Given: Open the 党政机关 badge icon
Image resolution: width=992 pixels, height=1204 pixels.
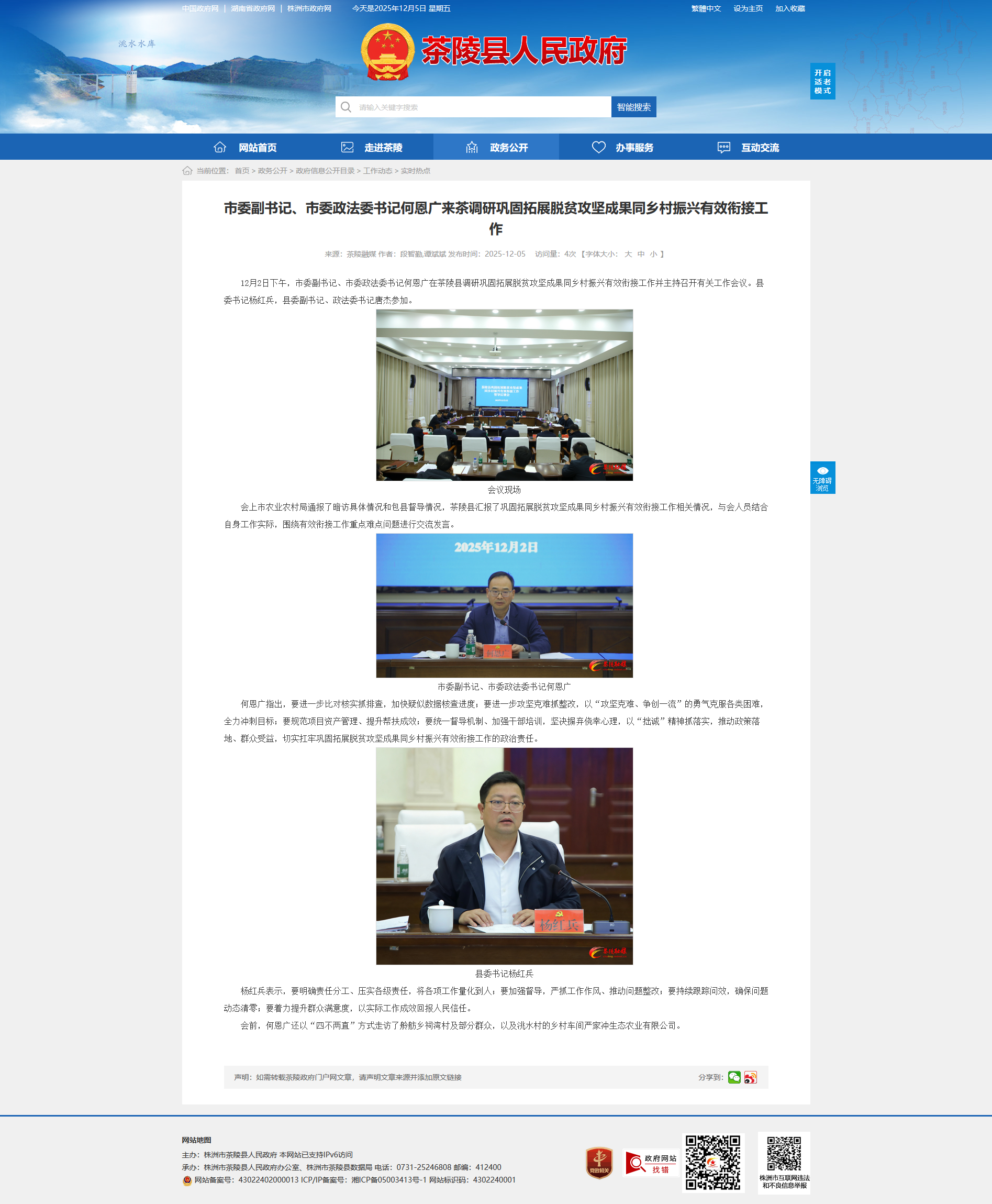Looking at the screenshot, I should coord(599,1163).
